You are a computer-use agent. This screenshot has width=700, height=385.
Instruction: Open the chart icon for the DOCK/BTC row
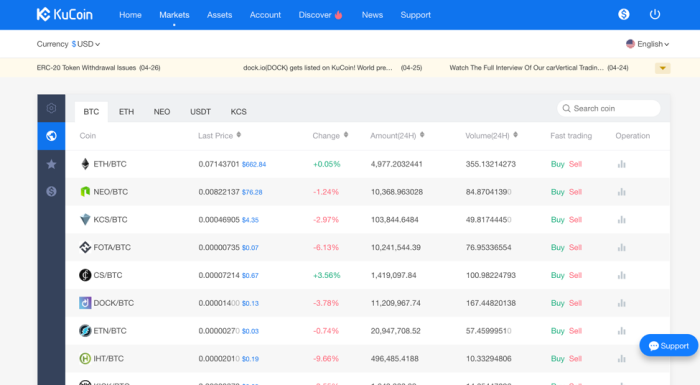coord(621,303)
